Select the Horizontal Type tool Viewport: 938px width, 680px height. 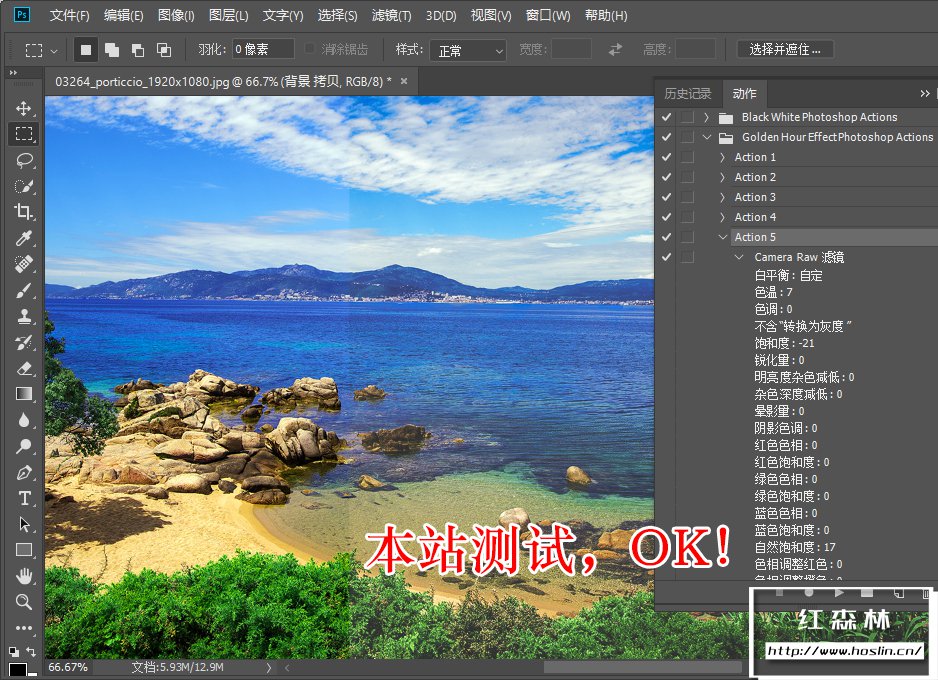coord(24,498)
